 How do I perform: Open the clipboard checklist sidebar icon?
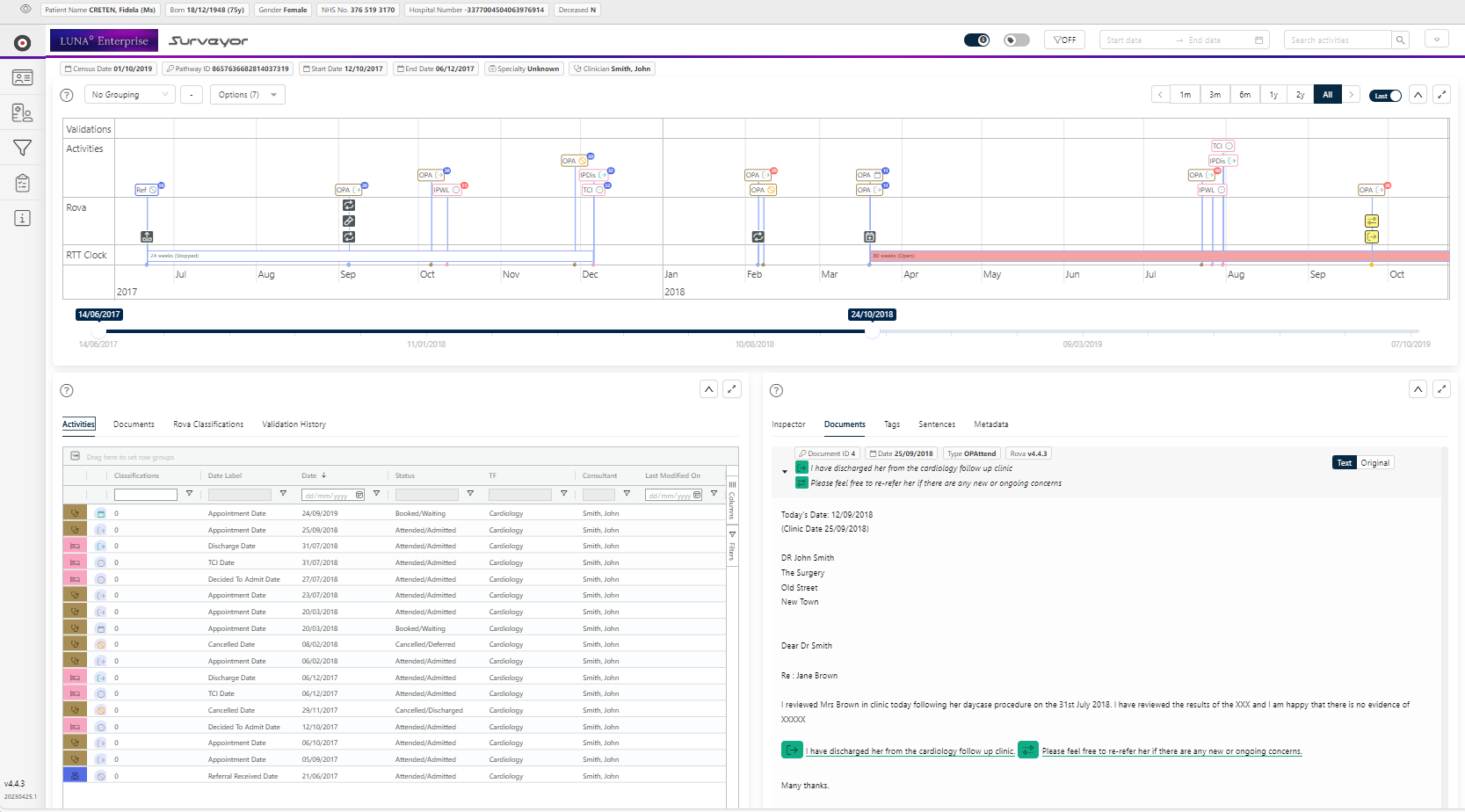(x=23, y=183)
